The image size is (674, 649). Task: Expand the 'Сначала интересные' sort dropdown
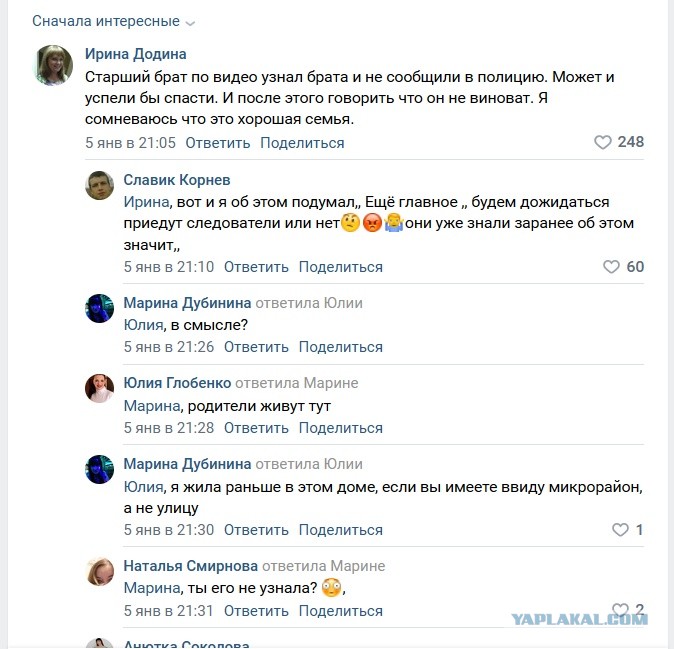[x=114, y=21]
